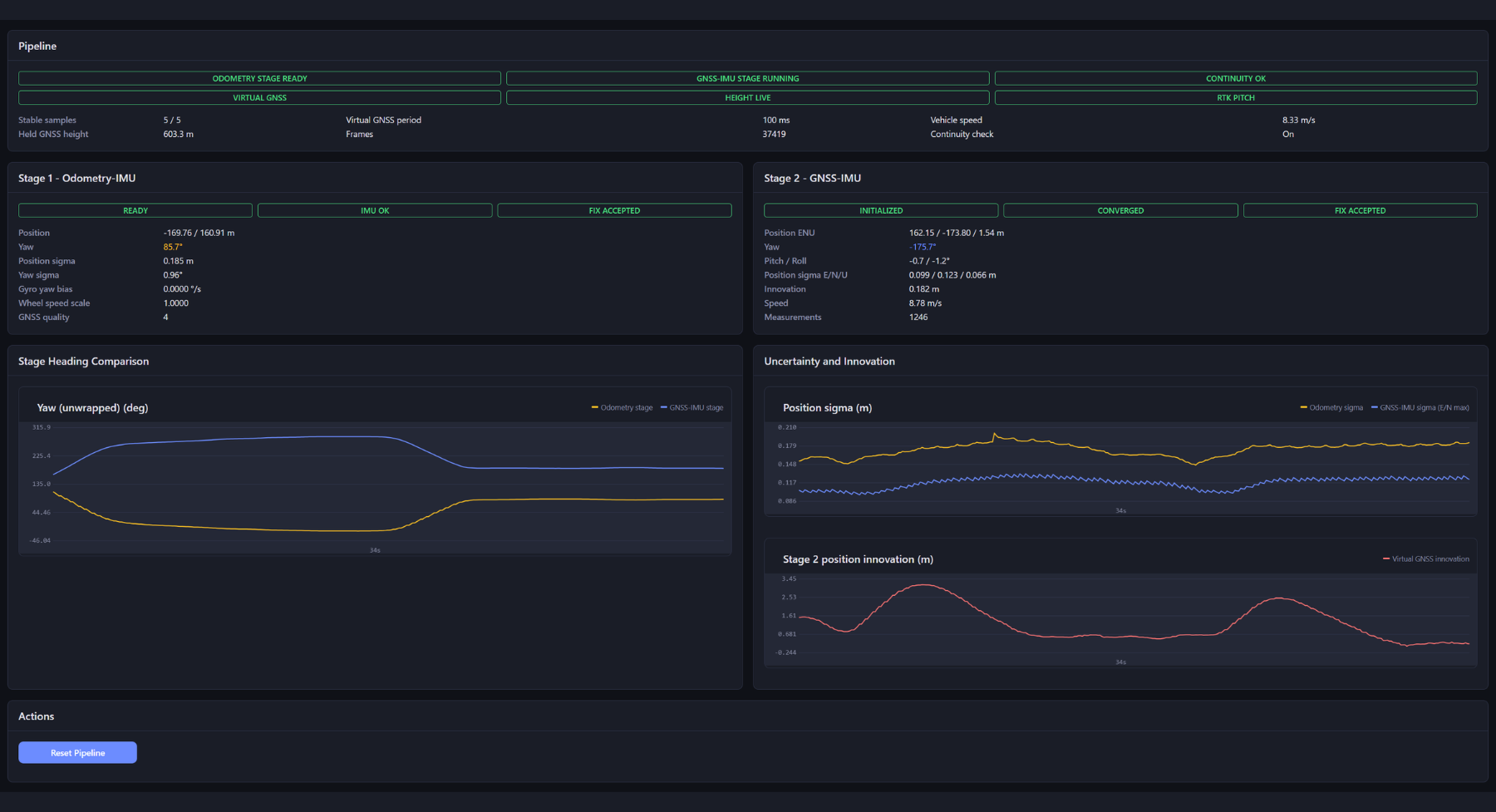
Task: Click the Virtual GNSS period value 100 ms
Action: point(776,120)
